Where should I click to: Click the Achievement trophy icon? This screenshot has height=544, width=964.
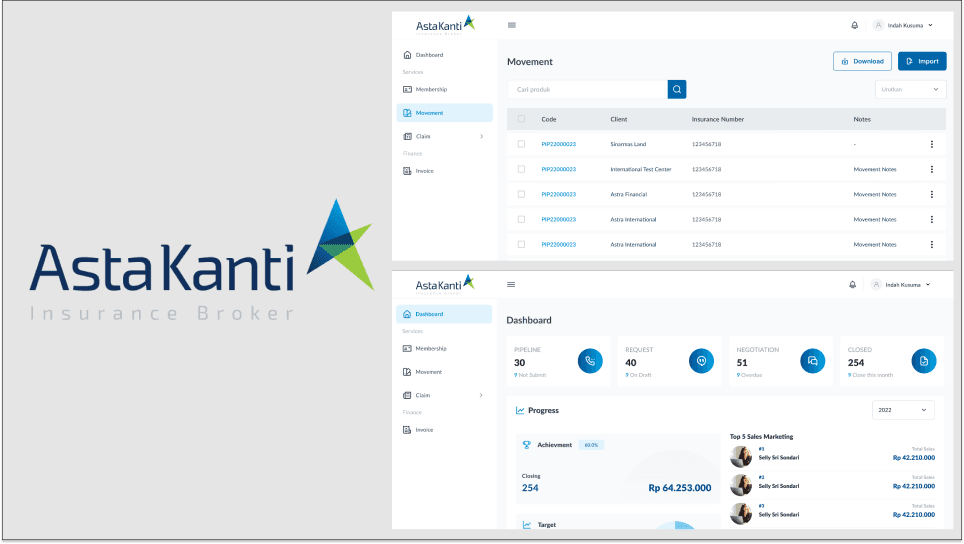[x=527, y=444]
